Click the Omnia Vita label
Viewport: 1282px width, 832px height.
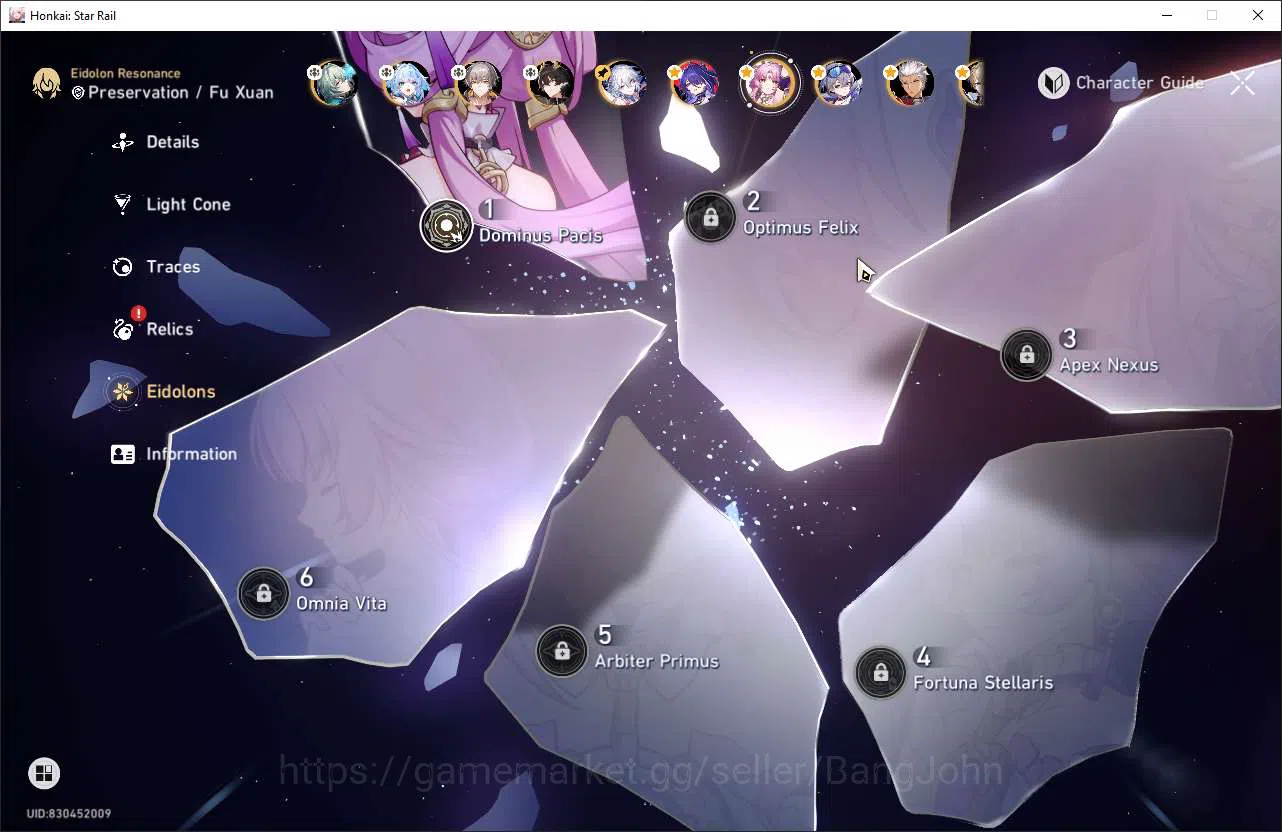[341, 604]
